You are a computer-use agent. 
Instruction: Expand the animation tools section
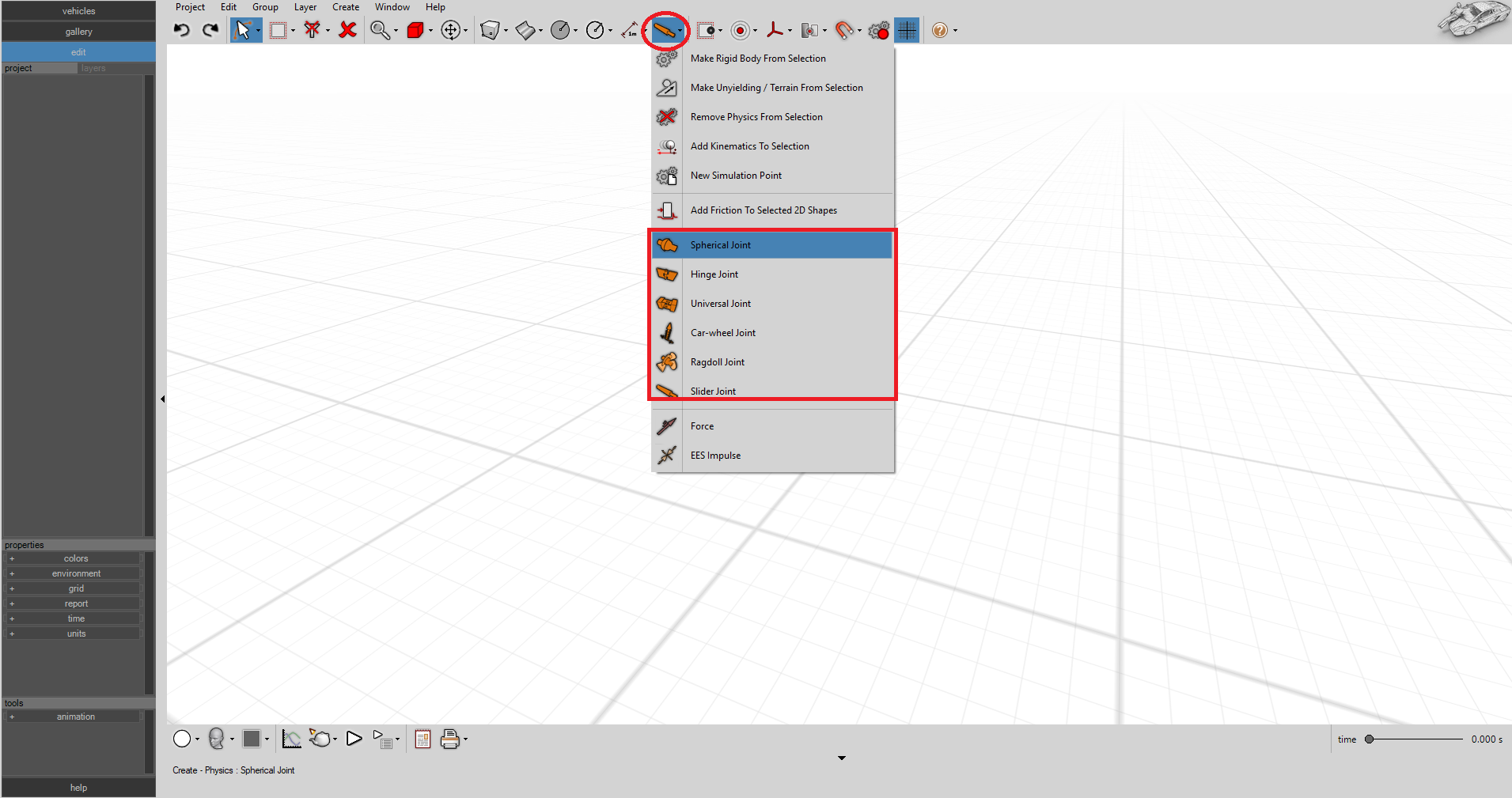pyautogui.click(x=73, y=717)
